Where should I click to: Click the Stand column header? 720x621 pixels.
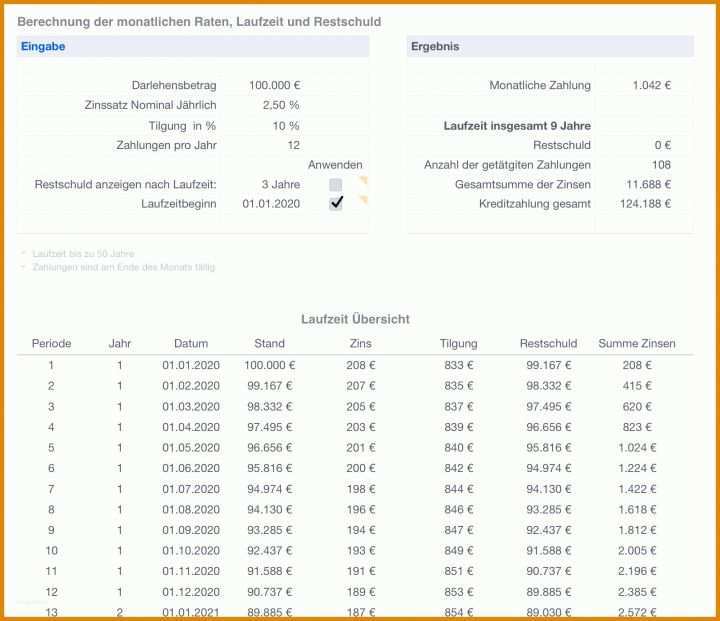pyautogui.click(x=270, y=344)
